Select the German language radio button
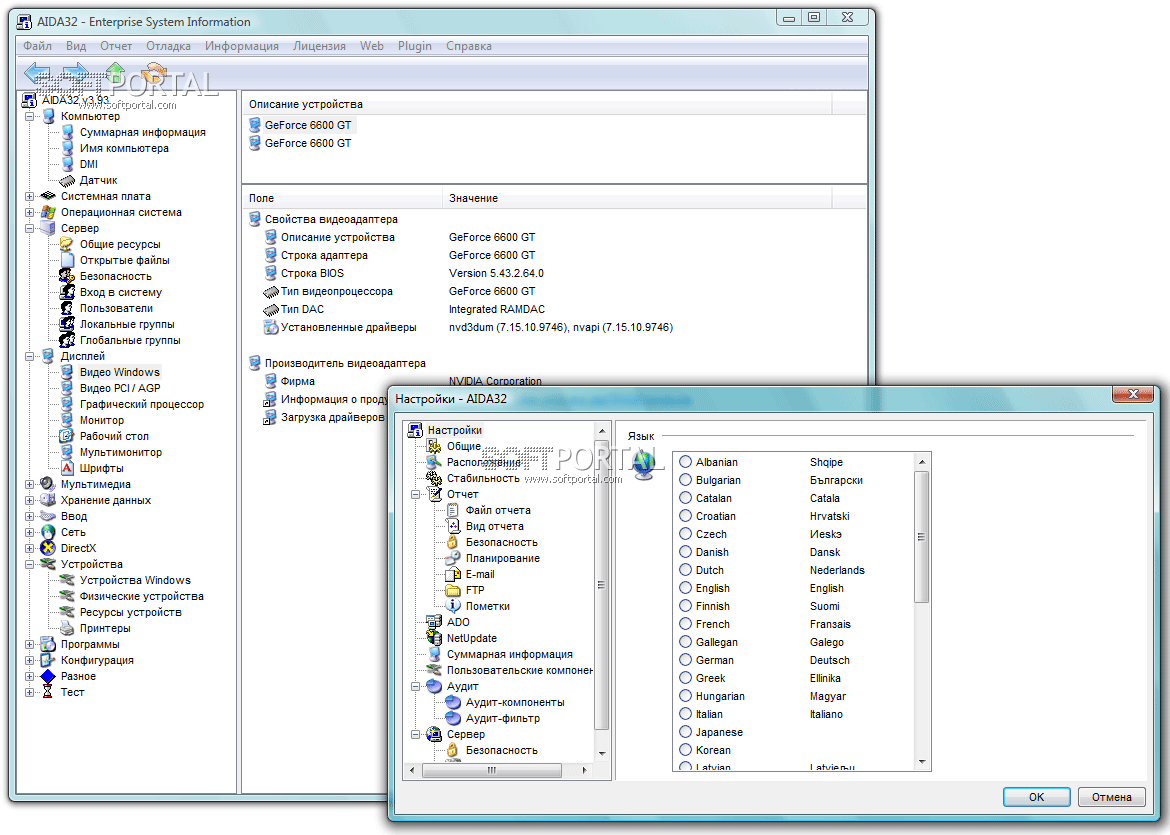The width and height of the screenshot is (1170, 835). [x=686, y=660]
